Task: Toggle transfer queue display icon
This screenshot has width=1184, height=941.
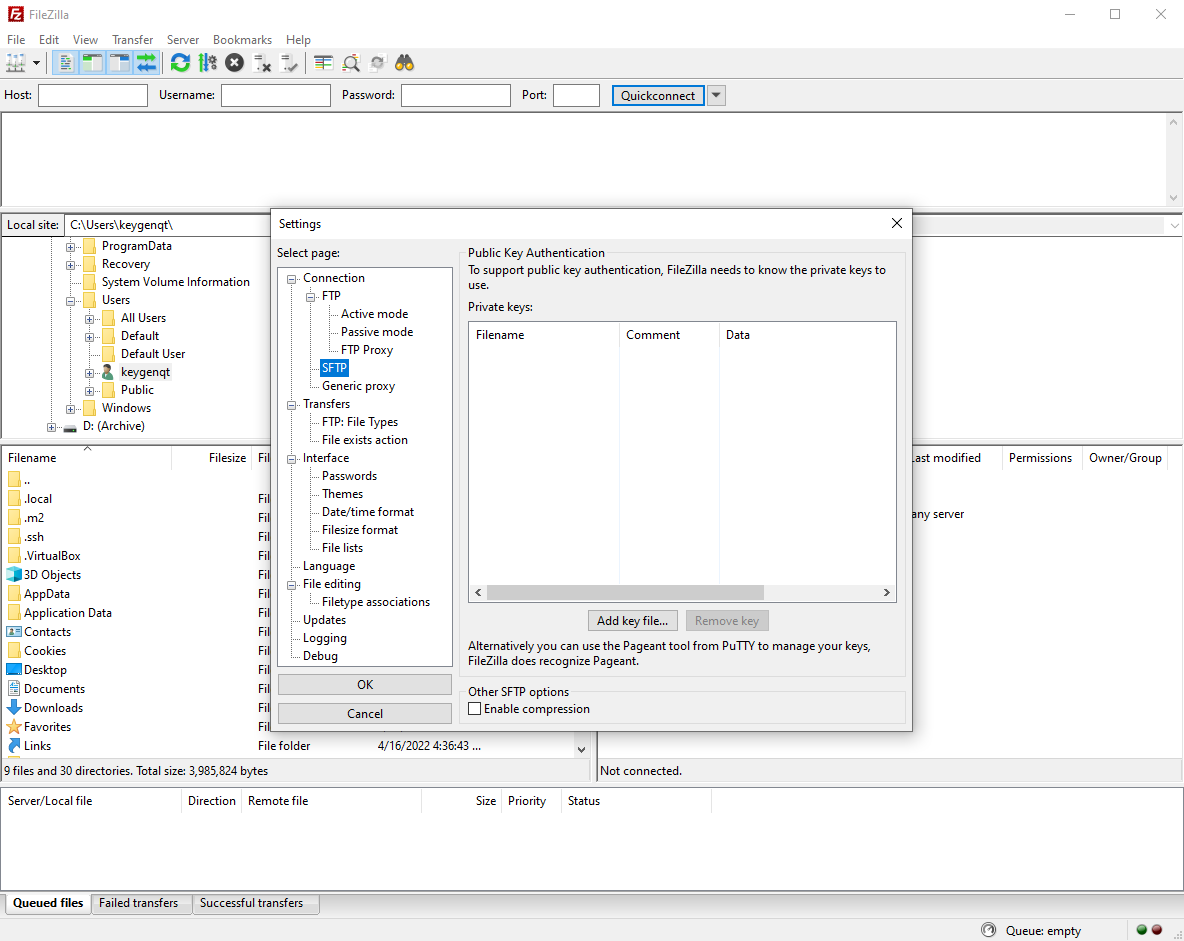Action: click(x=146, y=63)
